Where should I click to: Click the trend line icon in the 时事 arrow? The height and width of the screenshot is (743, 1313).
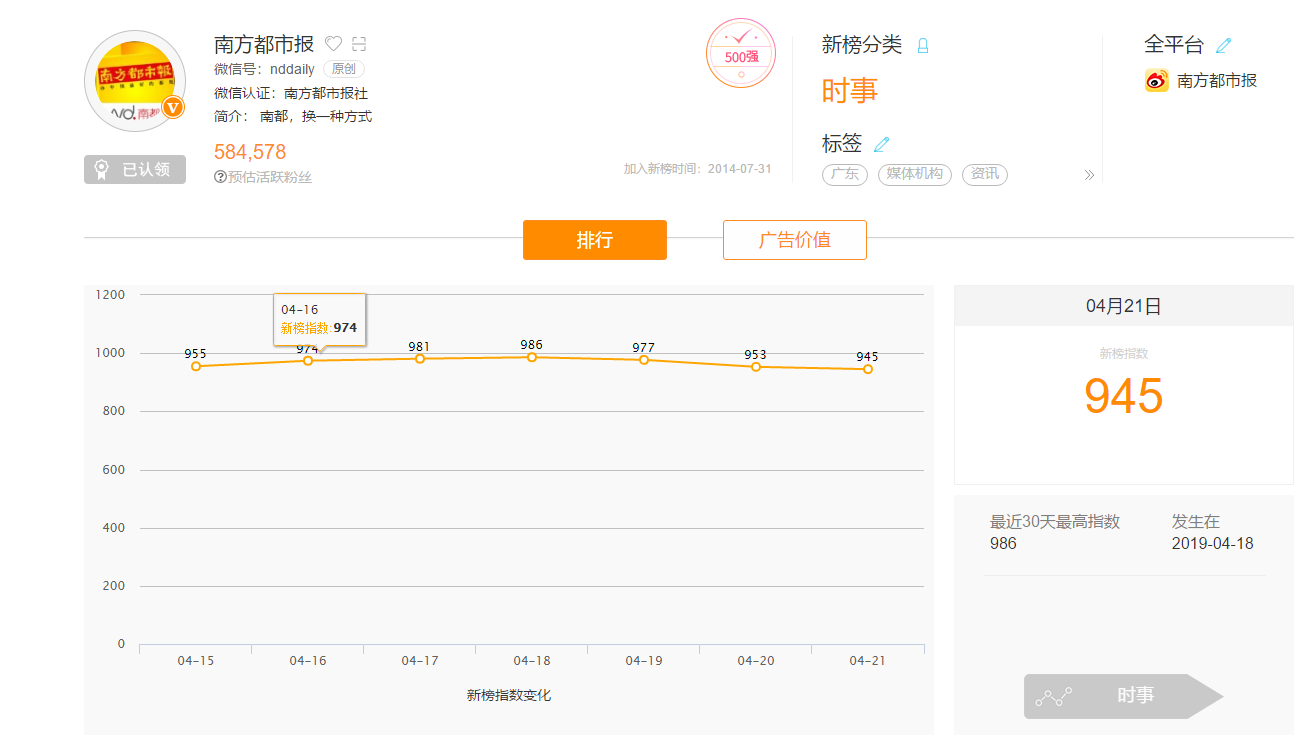[1053, 697]
